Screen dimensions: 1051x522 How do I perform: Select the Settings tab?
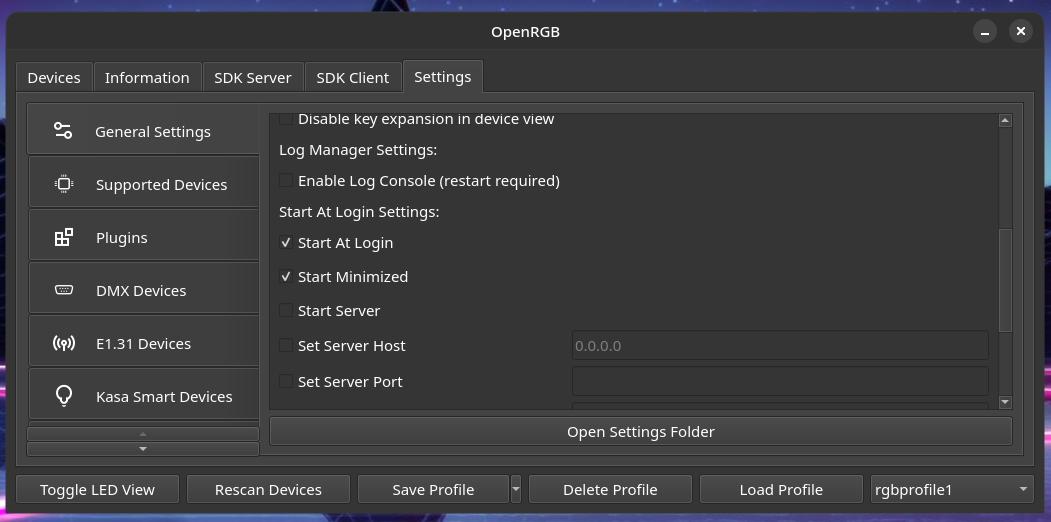tap(442, 76)
